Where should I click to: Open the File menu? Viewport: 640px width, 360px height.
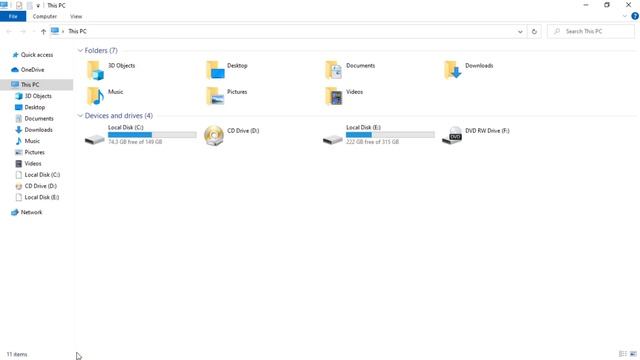(13, 16)
